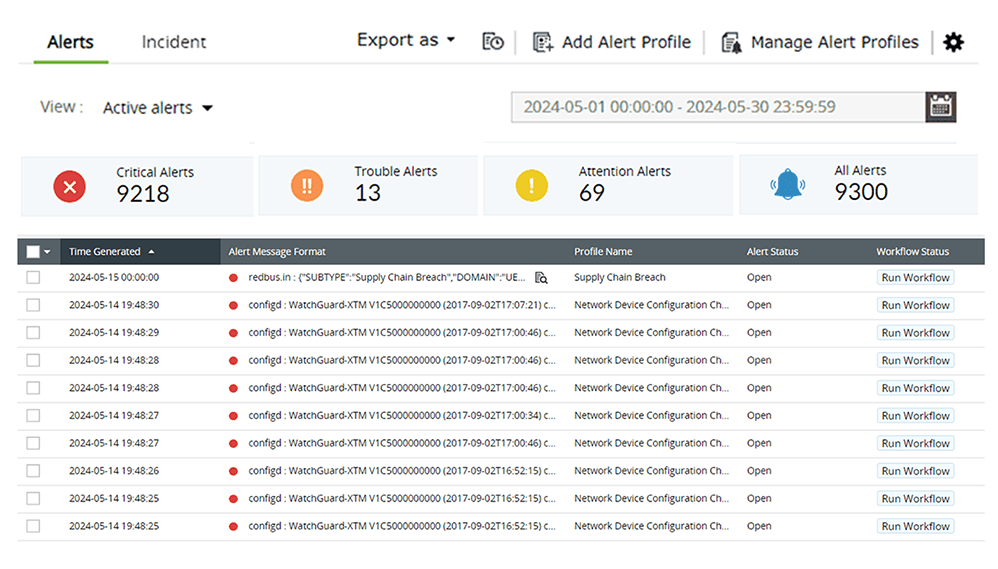
Task: Run Workflow for the Supply Chain Breach alert
Action: coord(915,277)
